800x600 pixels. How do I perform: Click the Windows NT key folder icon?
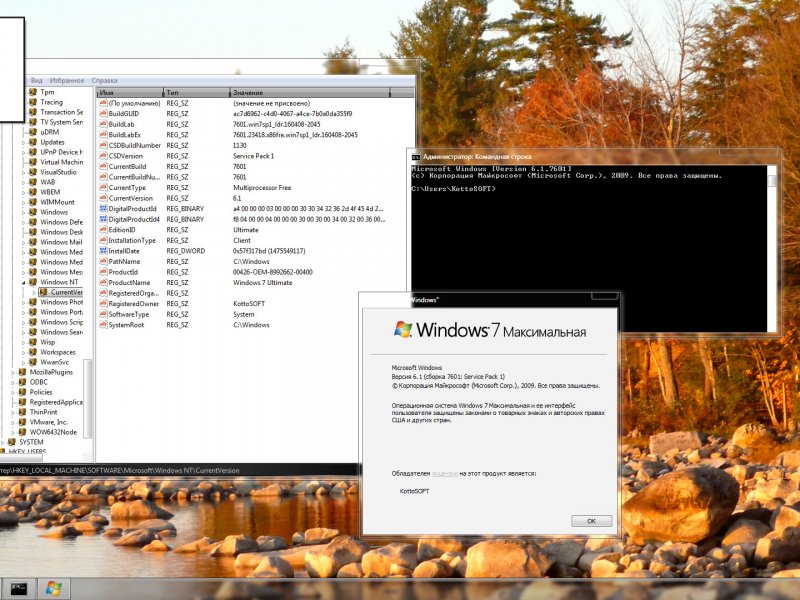33,282
